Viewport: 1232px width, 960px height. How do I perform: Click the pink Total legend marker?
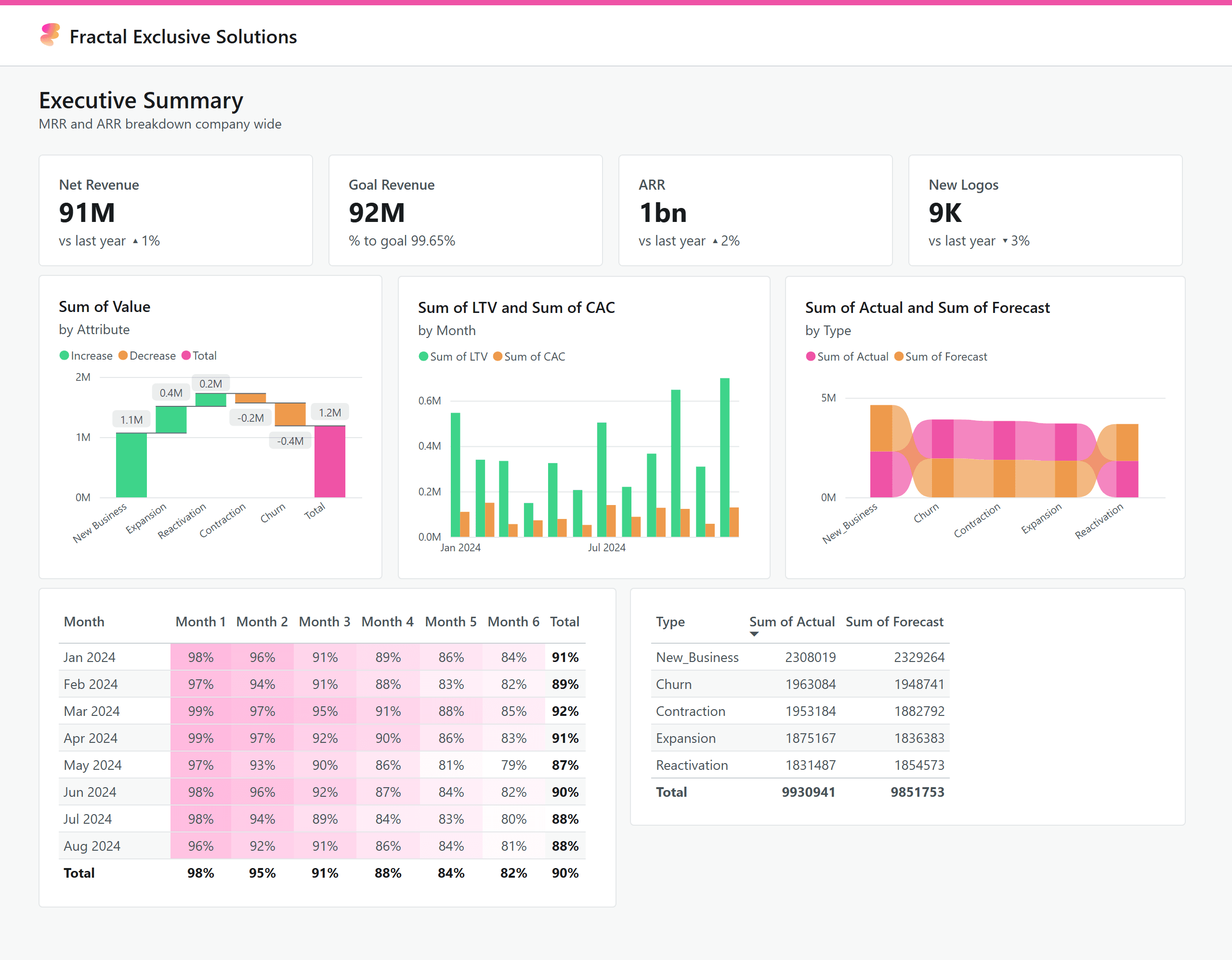[x=186, y=355]
